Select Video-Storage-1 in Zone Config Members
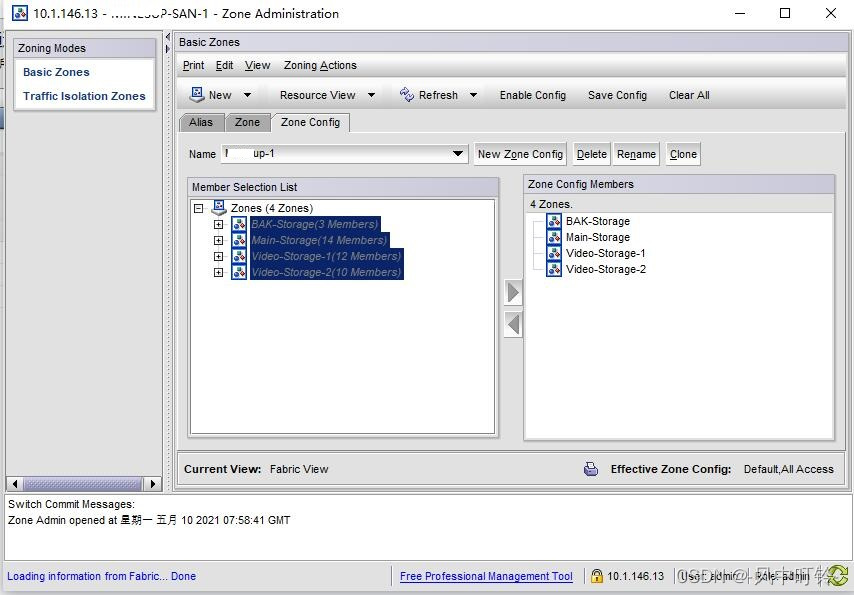854x595 pixels. pos(606,253)
